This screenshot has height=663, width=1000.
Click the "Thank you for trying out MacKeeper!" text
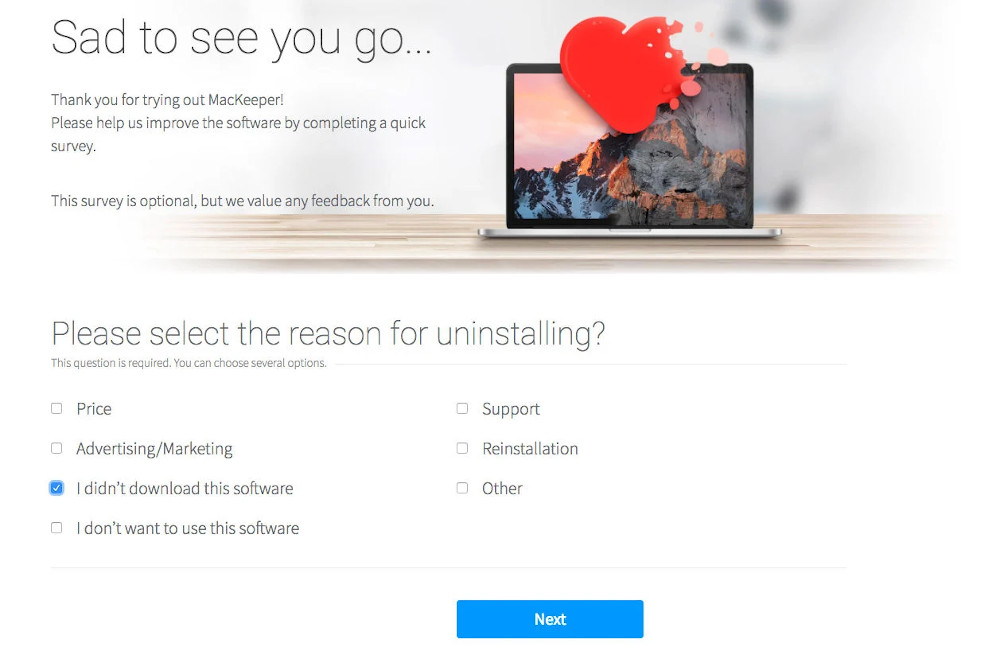[167, 100]
